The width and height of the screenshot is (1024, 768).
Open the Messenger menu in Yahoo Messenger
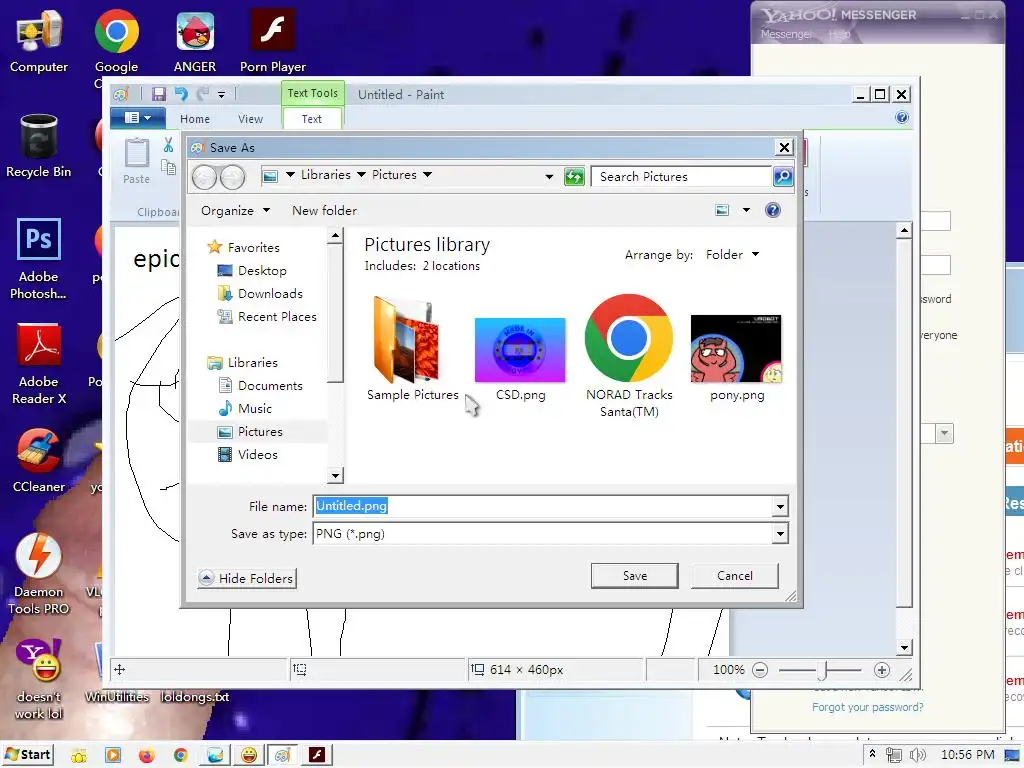click(x=786, y=34)
